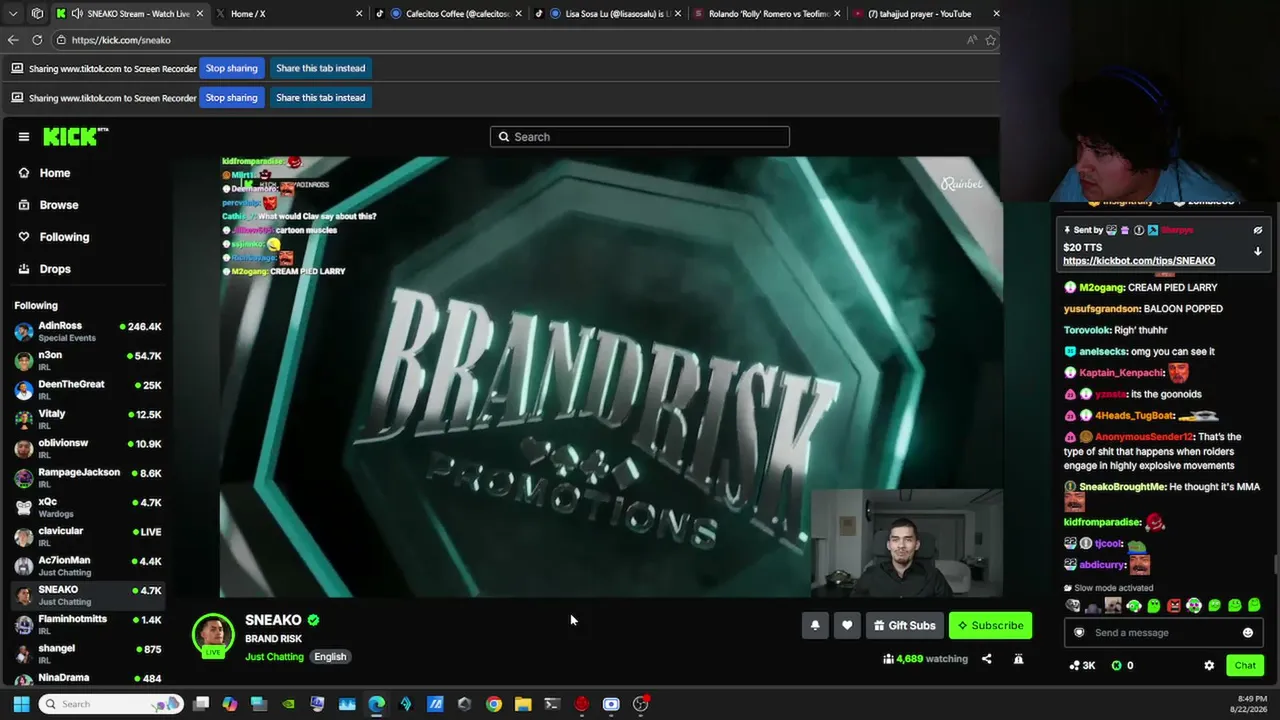The image size is (1280, 720).
Task: Open n3on channel from Following list
Action: (x=88, y=360)
